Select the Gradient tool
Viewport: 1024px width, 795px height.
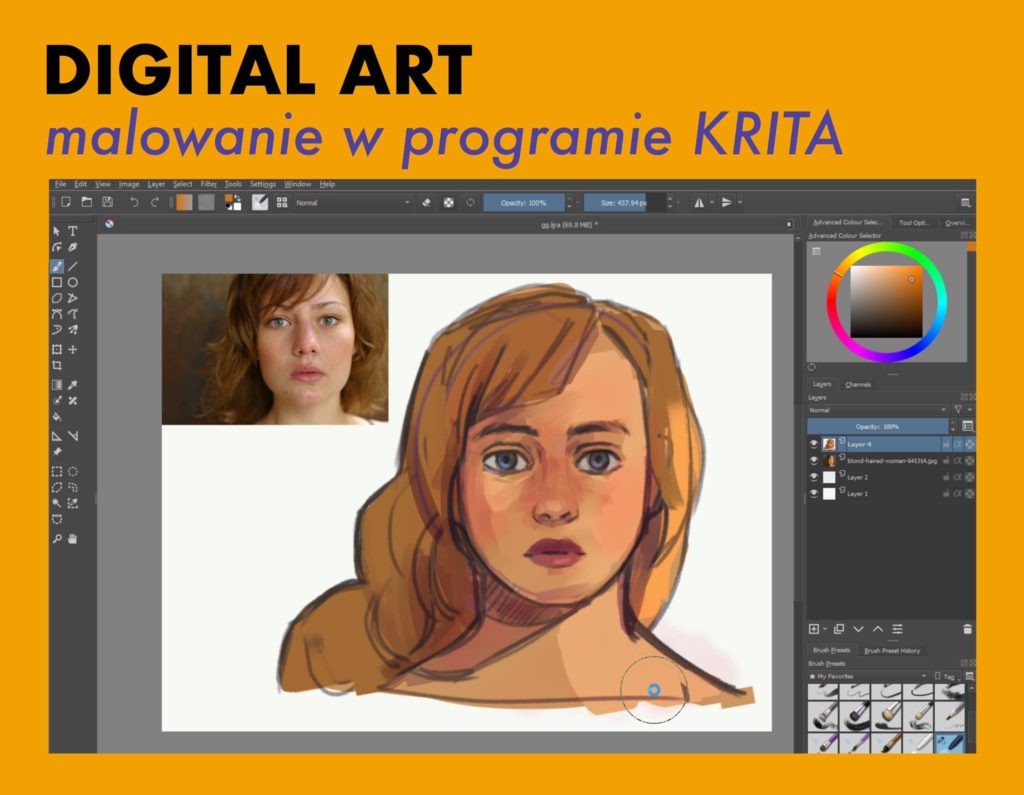coord(57,384)
